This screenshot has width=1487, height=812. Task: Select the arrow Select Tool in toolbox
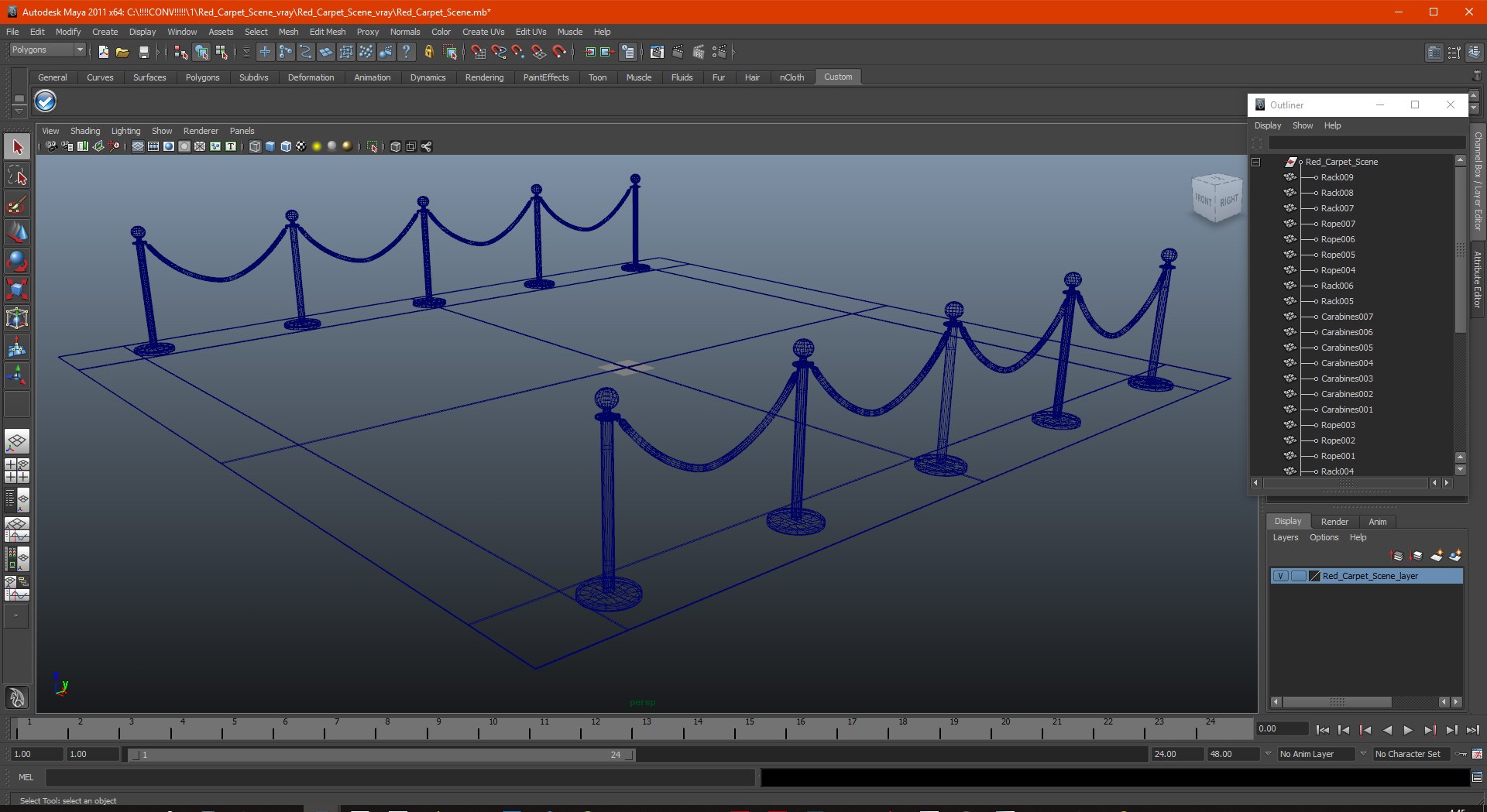pyautogui.click(x=17, y=147)
